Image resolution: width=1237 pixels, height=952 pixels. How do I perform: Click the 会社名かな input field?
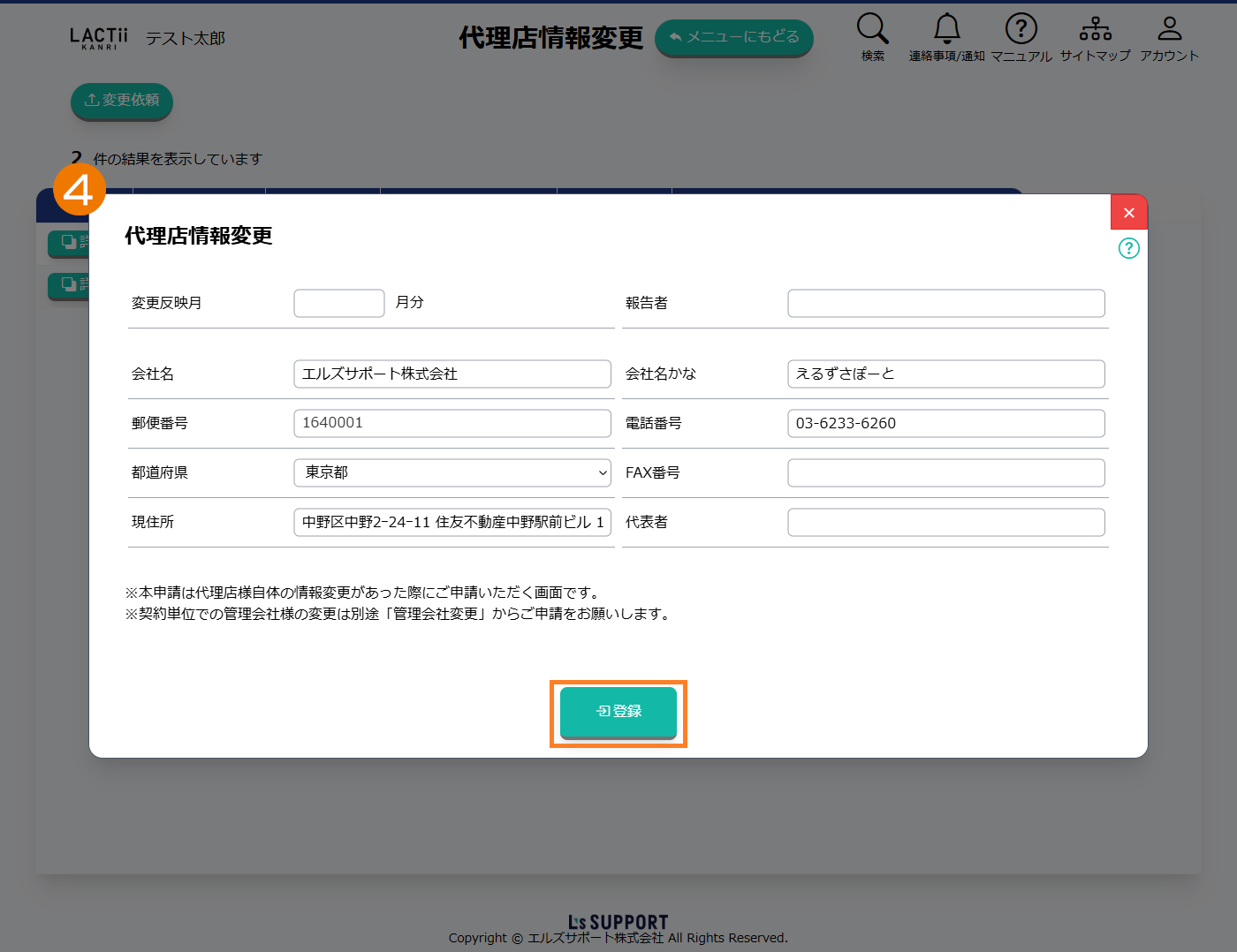pos(945,374)
